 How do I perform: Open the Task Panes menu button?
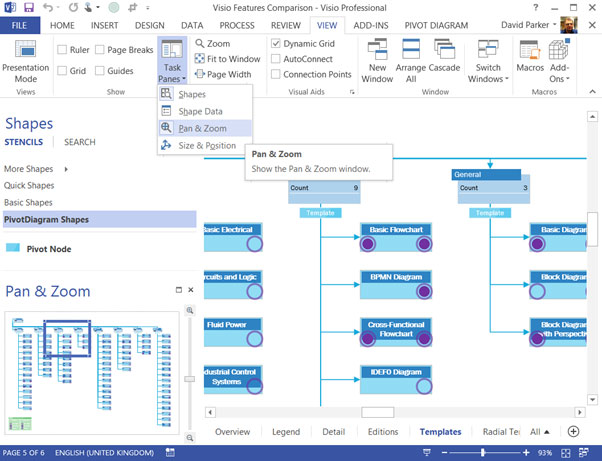172,61
